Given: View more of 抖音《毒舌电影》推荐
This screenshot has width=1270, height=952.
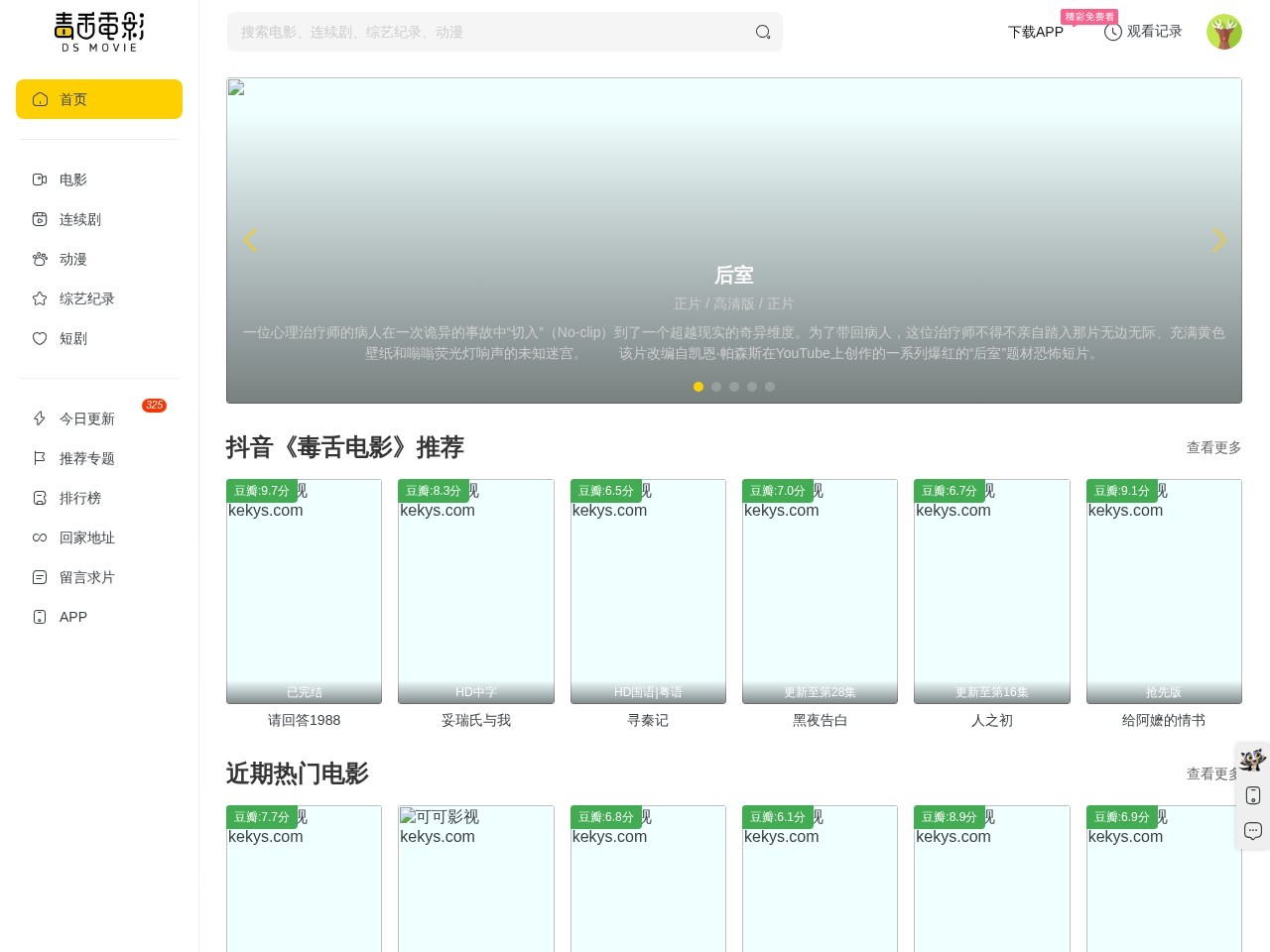Looking at the screenshot, I should pyautogui.click(x=1214, y=447).
